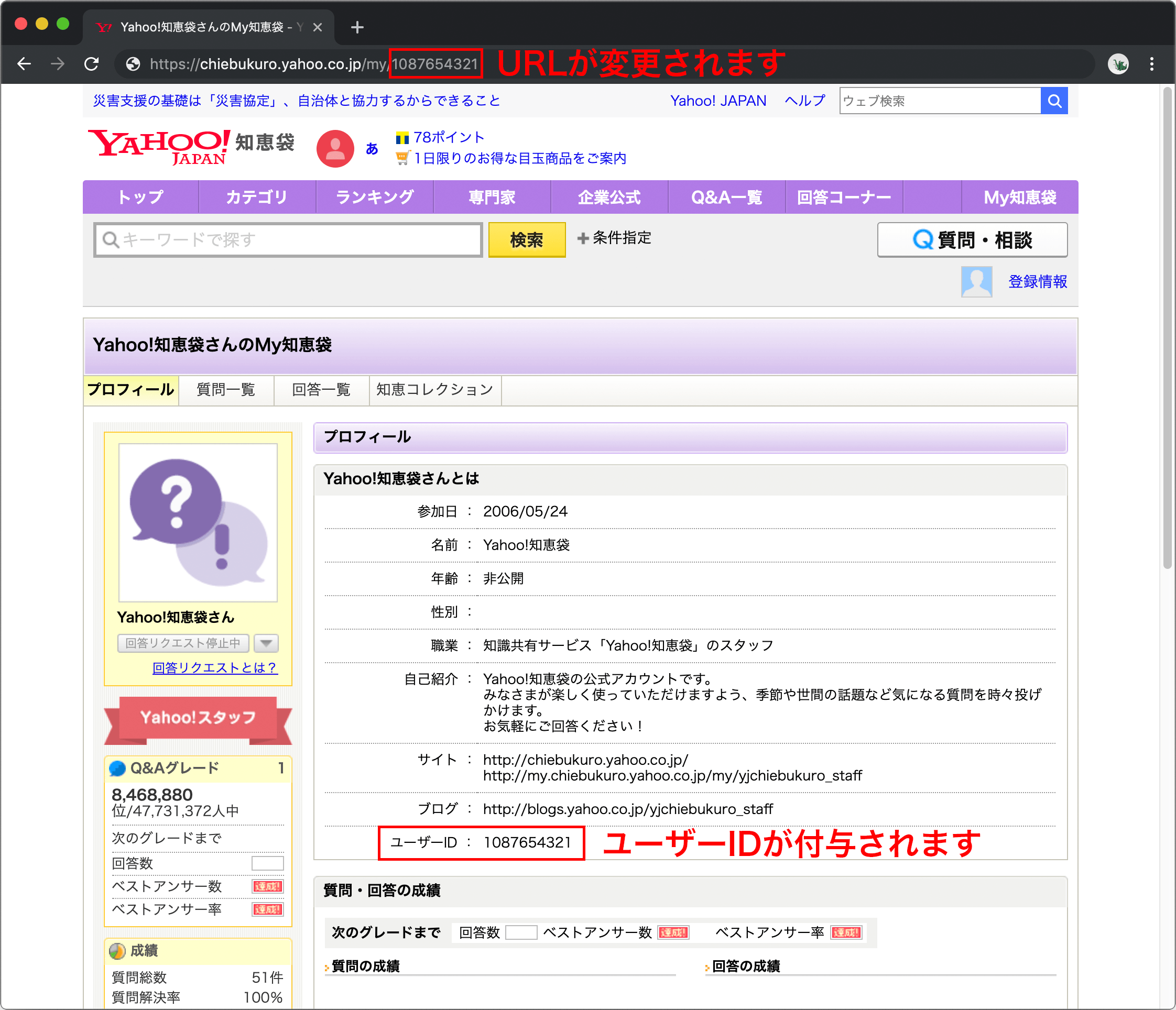Image resolution: width=1176 pixels, height=1010 pixels.
Task: Open the 専門家 navigation tab
Action: coord(492,197)
